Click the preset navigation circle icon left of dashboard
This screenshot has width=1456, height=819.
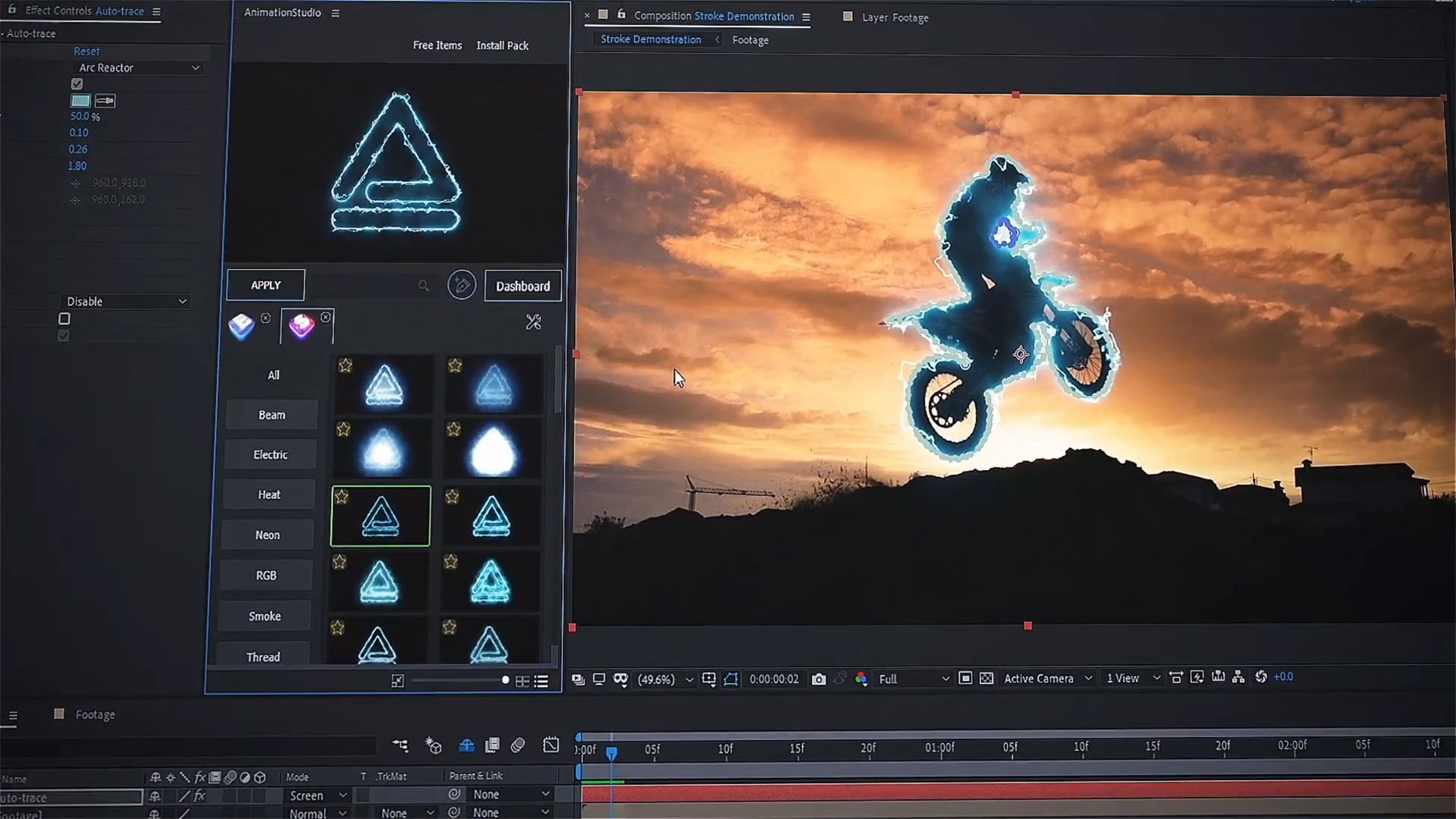tap(461, 285)
